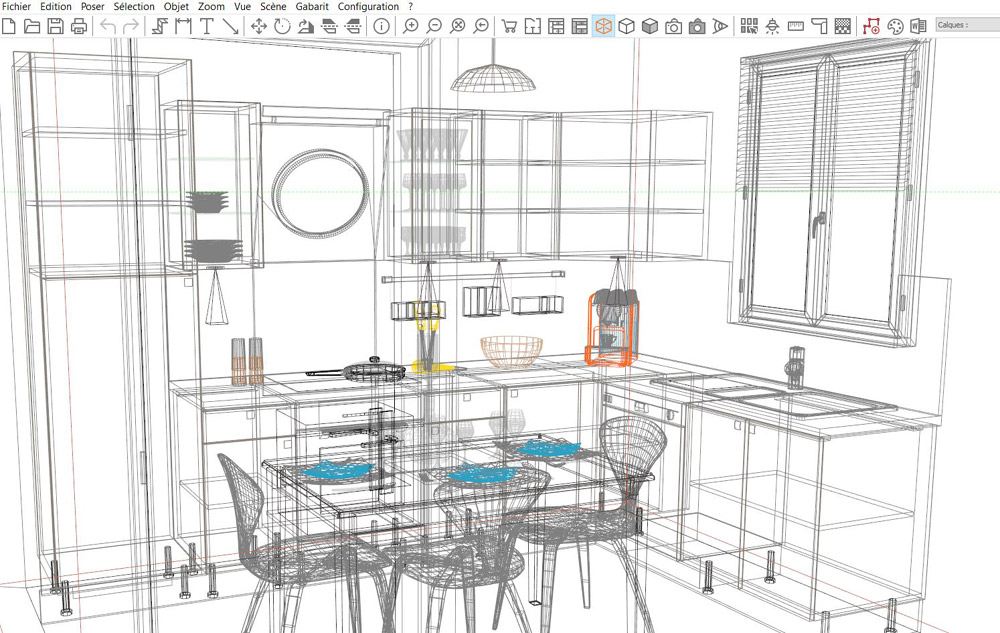
Task: Select the Text tool (T icon)
Action: tap(207, 26)
